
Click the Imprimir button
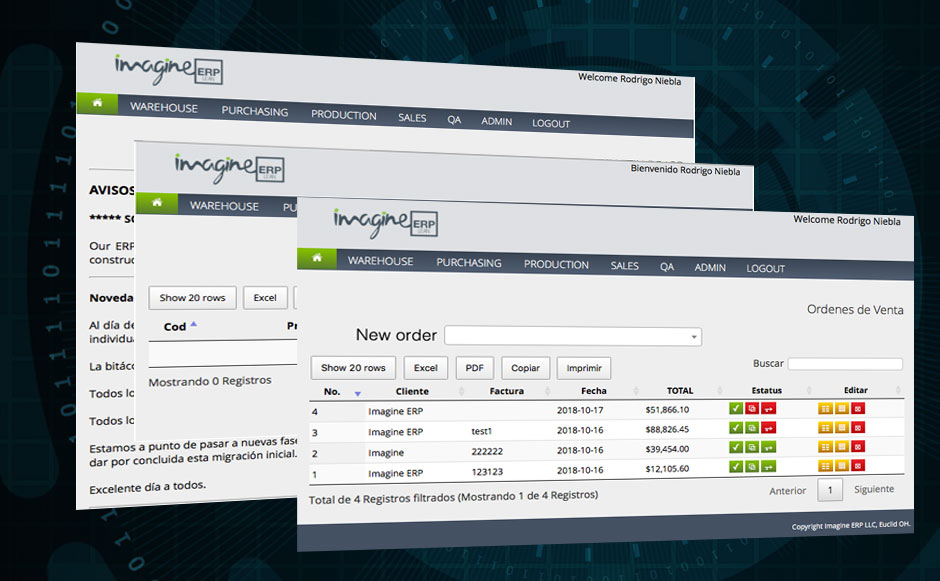pyautogui.click(x=584, y=368)
